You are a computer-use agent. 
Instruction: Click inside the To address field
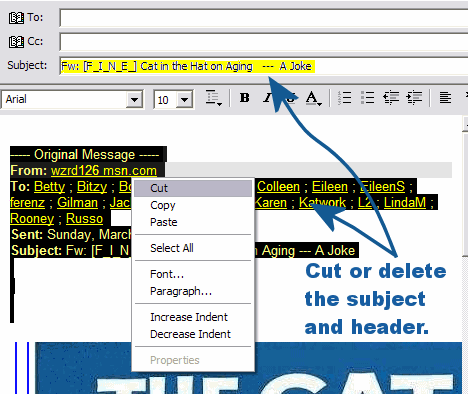pyautogui.click(x=264, y=18)
